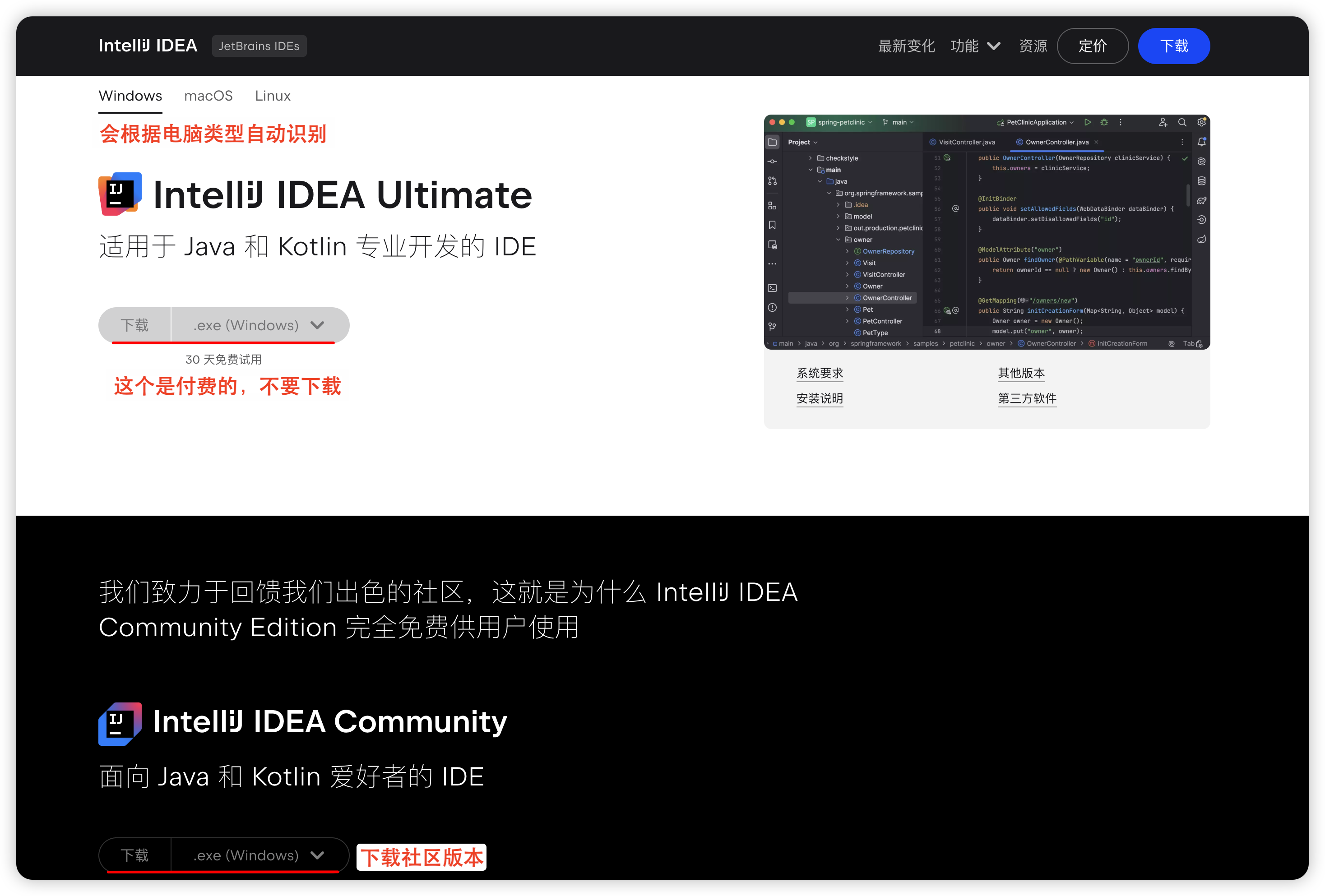This screenshot has height=896, width=1325.
Task: Click the Debug bug icon in IDE toolbar
Action: (1104, 122)
